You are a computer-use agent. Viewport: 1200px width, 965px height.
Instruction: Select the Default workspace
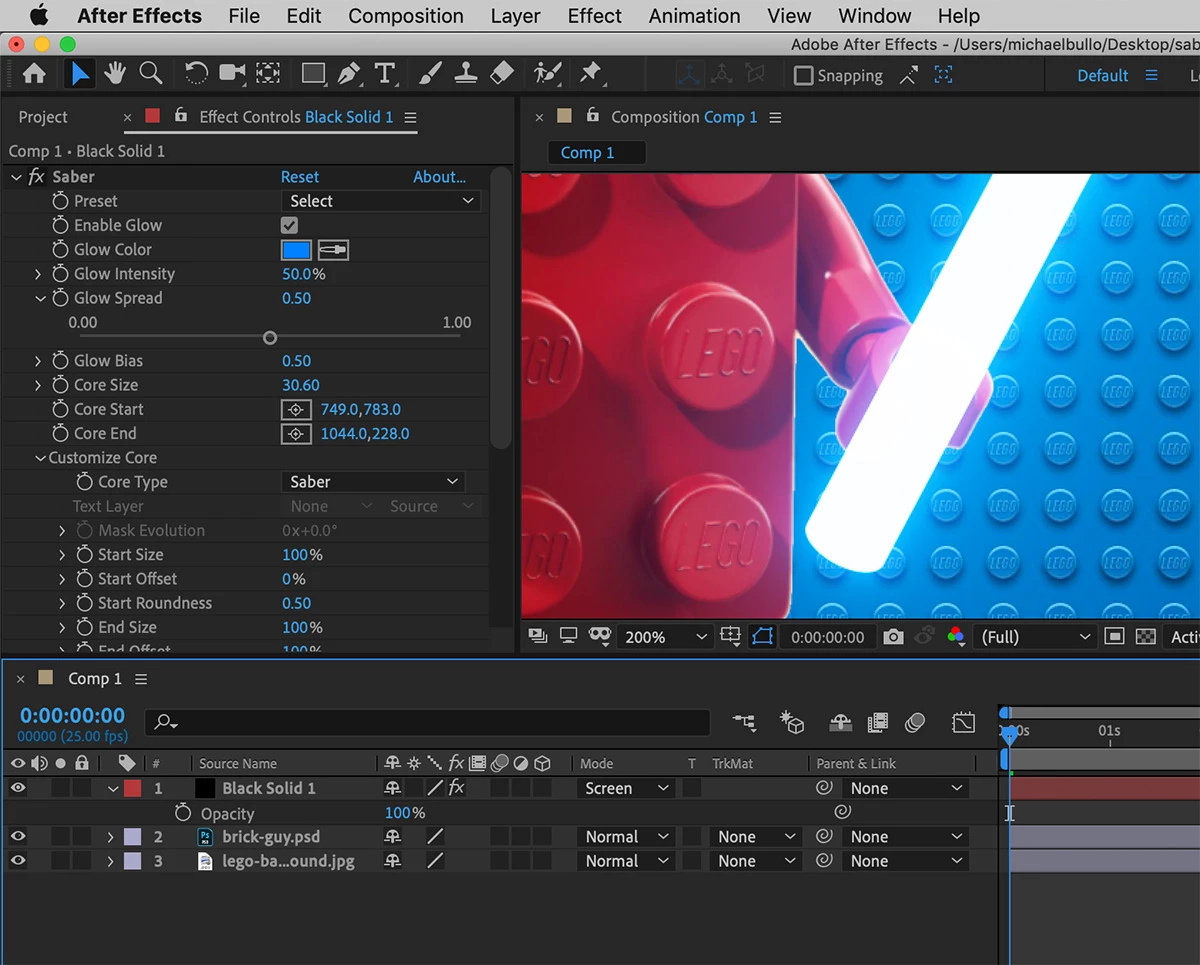click(x=1103, y=75)
